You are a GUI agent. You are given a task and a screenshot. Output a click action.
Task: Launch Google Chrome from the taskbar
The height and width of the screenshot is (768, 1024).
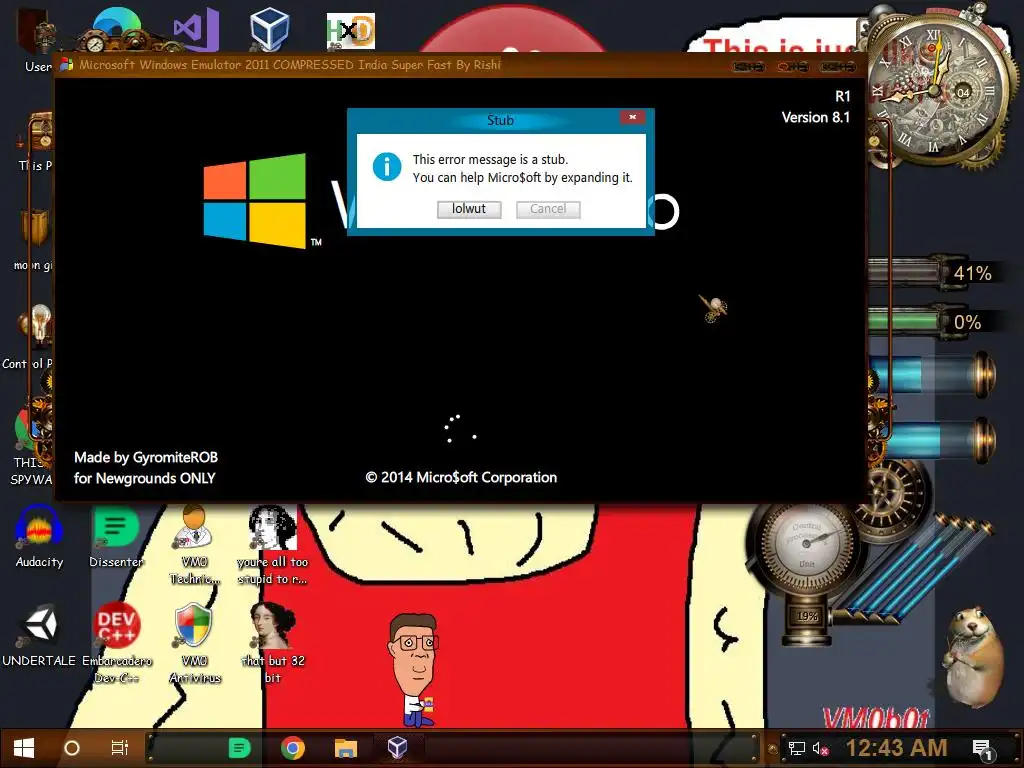click(293, 748)
